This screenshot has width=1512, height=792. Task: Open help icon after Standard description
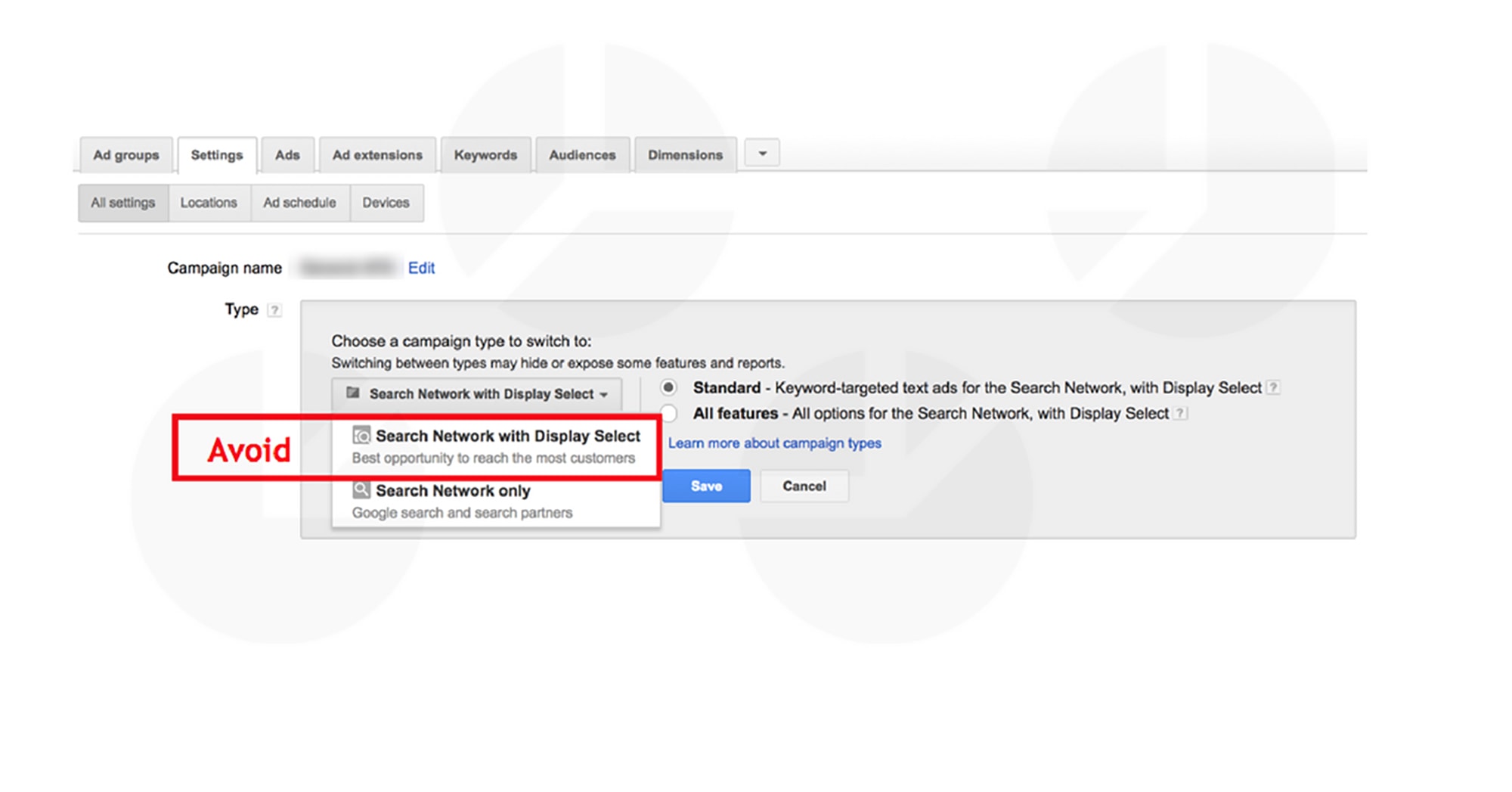pos(1273,387)
